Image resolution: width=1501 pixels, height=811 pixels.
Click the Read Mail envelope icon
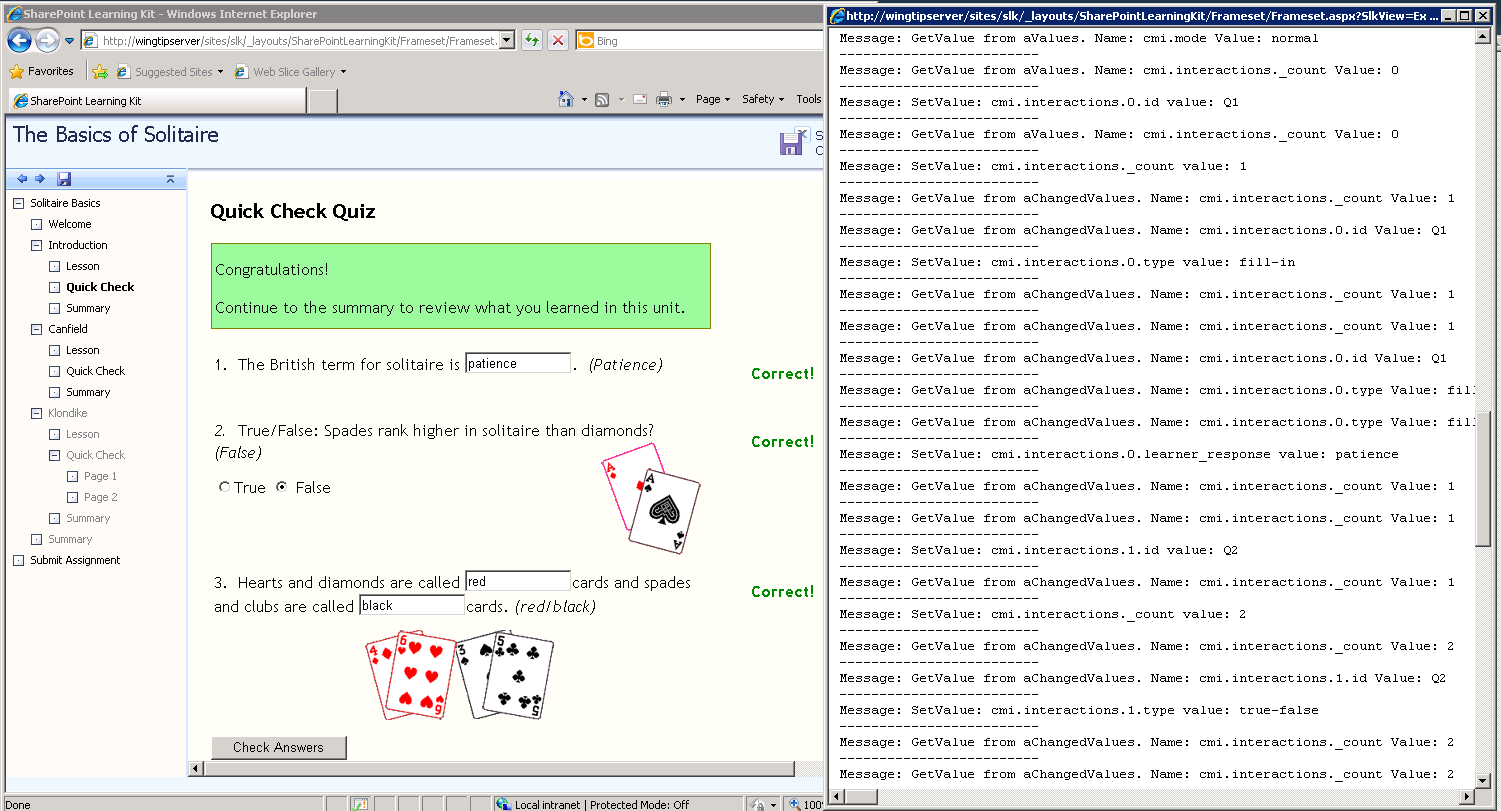pos(640,99)
